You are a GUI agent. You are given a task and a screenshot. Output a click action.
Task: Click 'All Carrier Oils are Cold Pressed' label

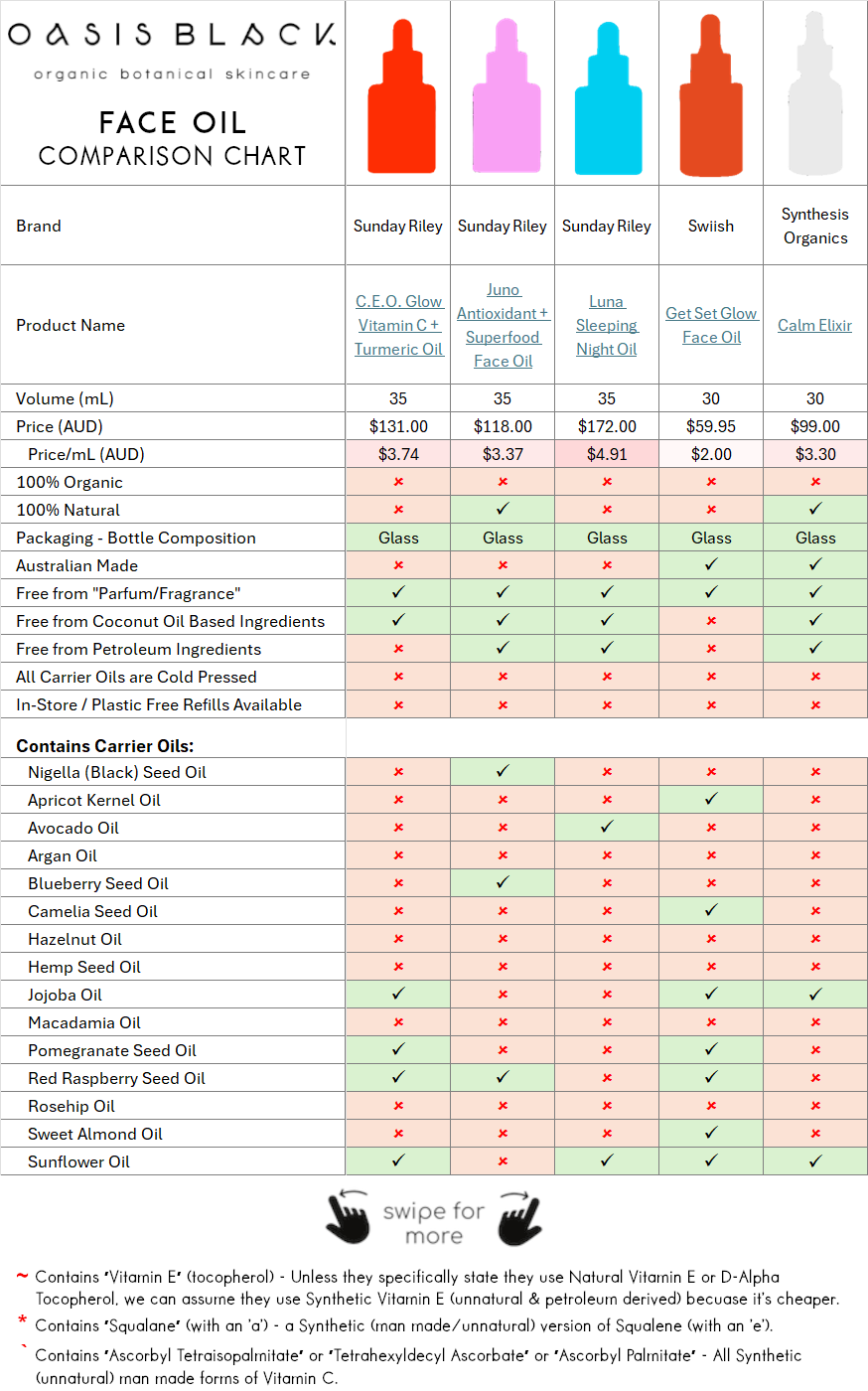pyautogui.click(x=136, y=677)
